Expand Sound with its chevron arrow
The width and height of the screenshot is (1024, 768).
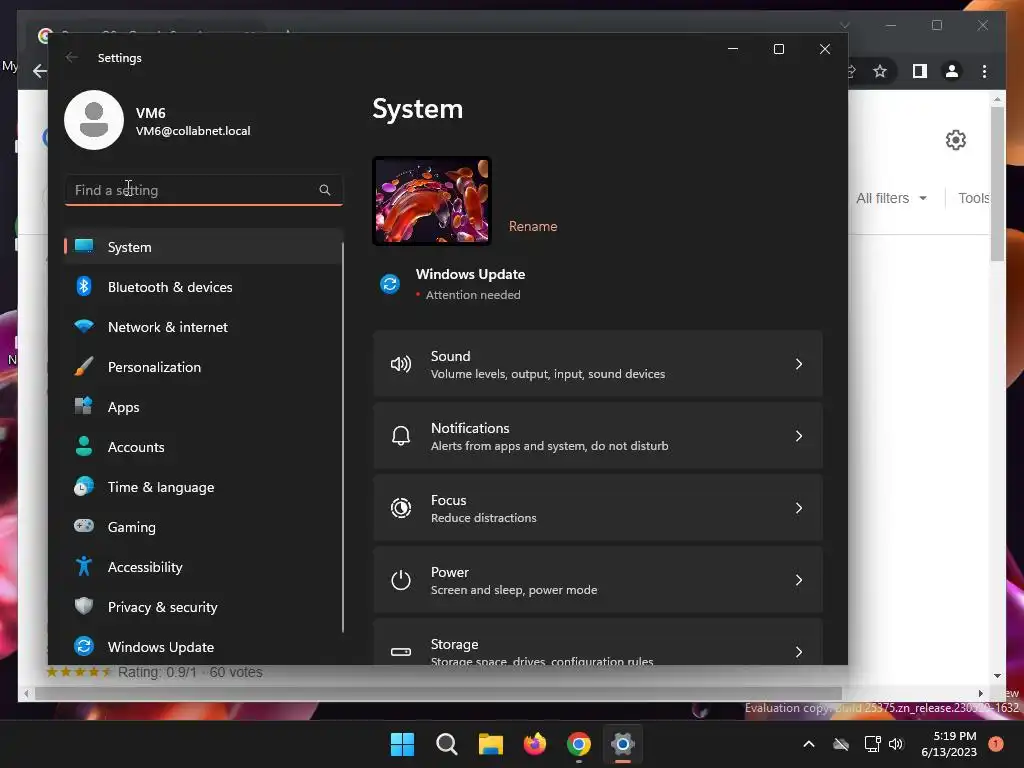tap(799, 364)
